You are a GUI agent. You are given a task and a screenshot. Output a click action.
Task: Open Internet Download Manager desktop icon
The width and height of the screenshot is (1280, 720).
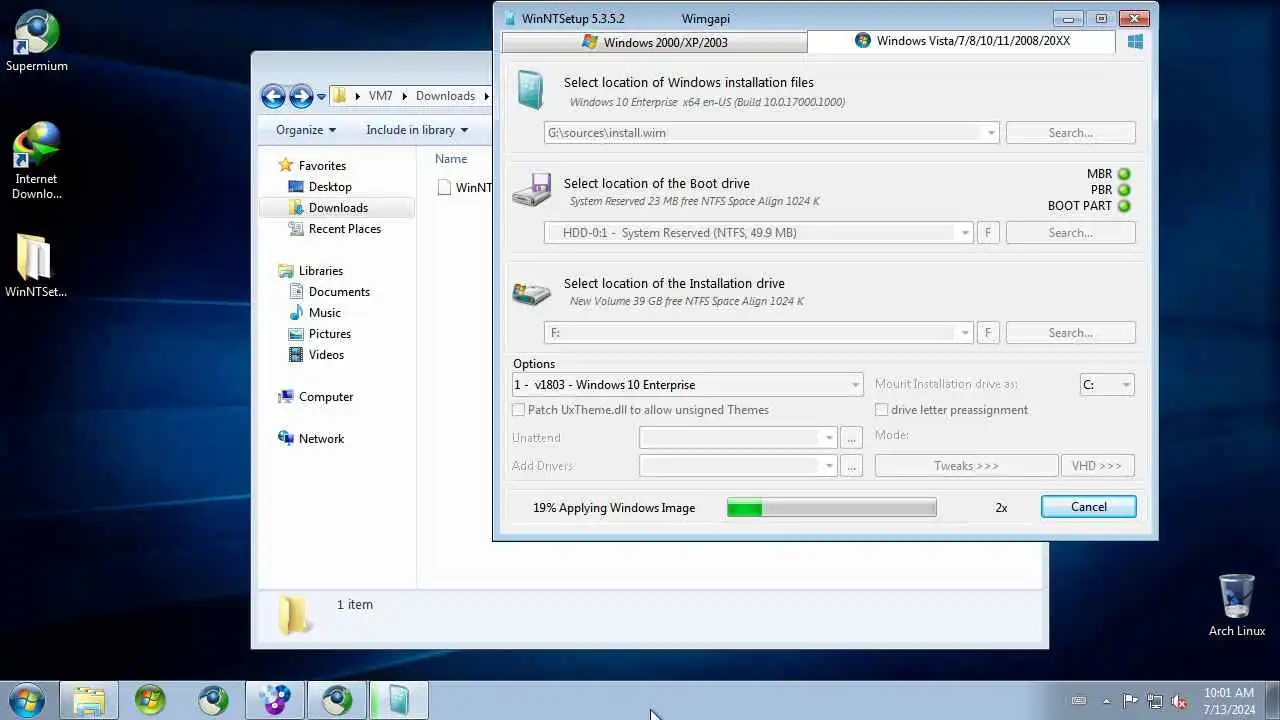pos(37,160)
